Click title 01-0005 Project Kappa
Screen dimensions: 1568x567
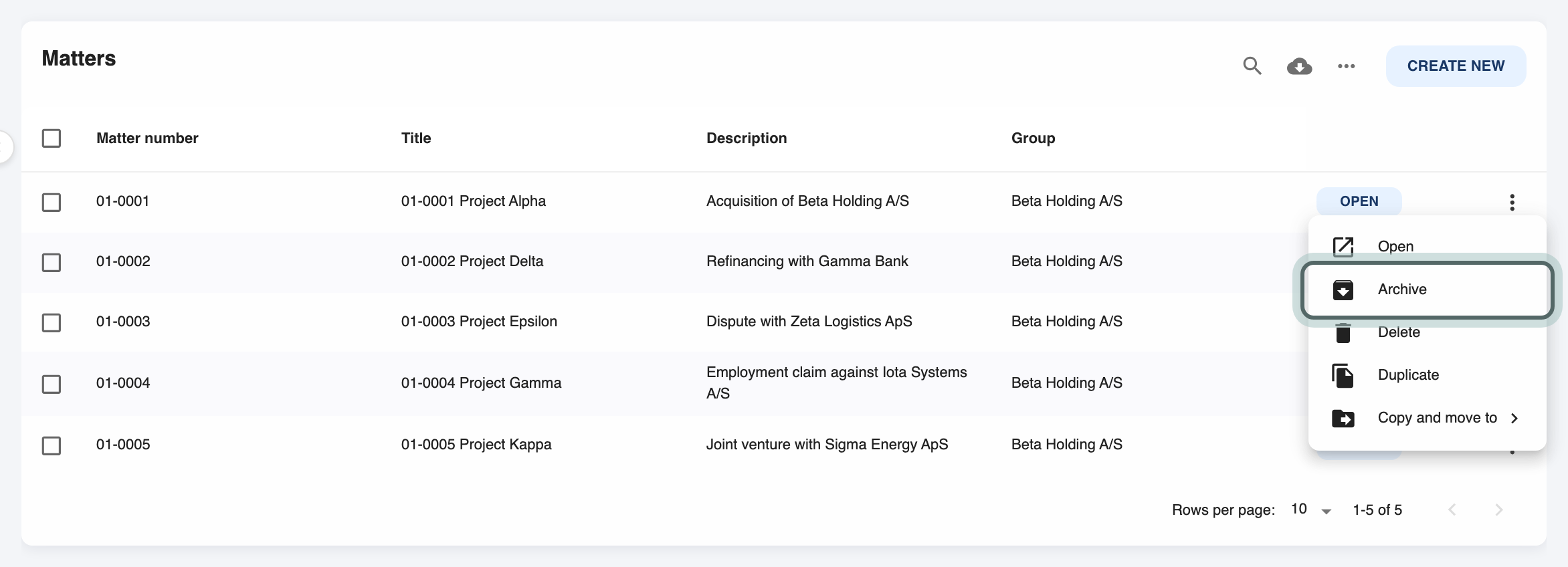476,444
